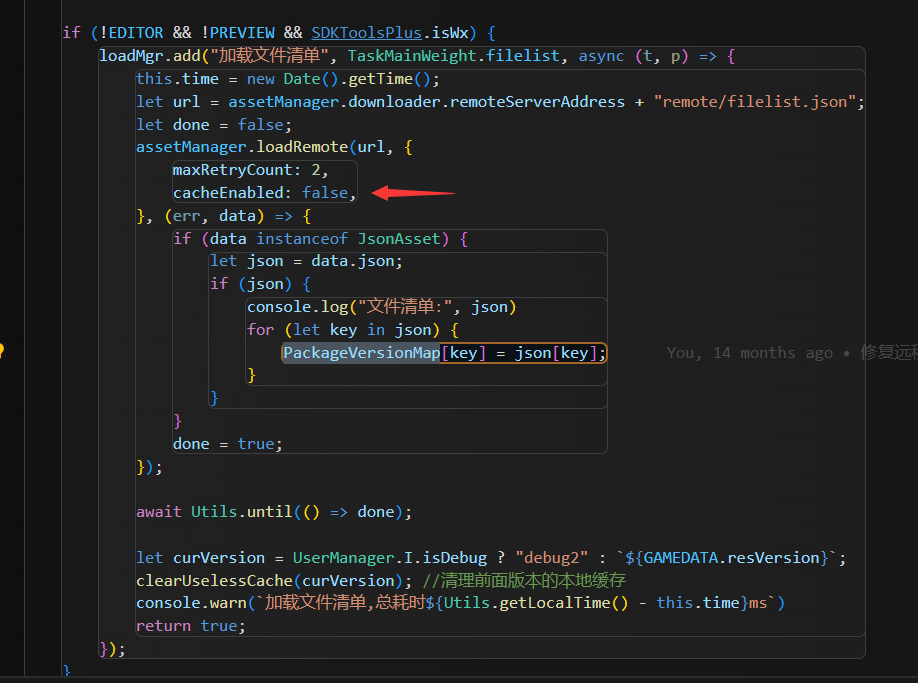This screenshot has width=918, height=683.
Task: Click the 'console.log' call
Action: (297, 307)
